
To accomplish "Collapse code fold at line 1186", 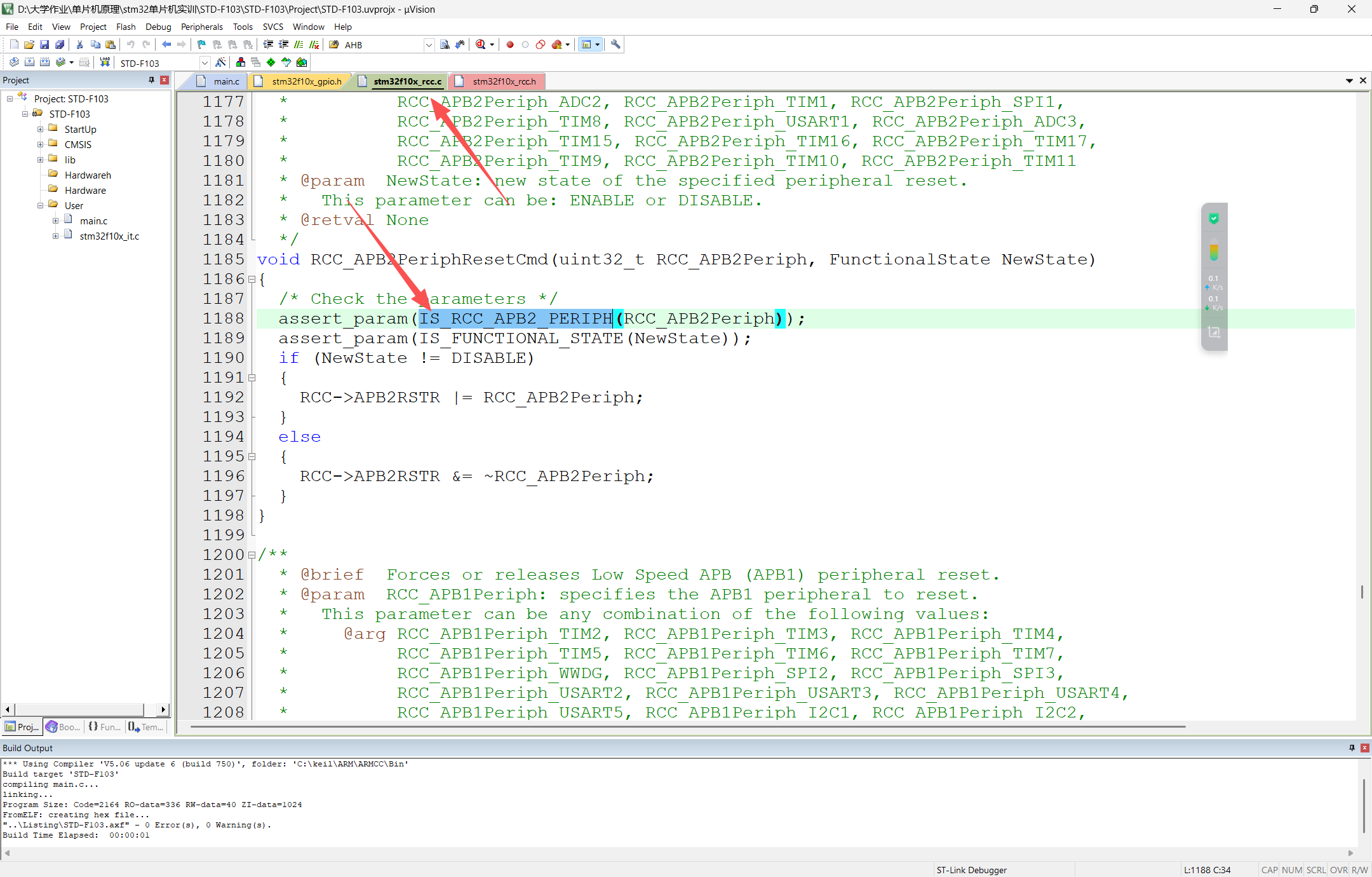I will (252, 279).
